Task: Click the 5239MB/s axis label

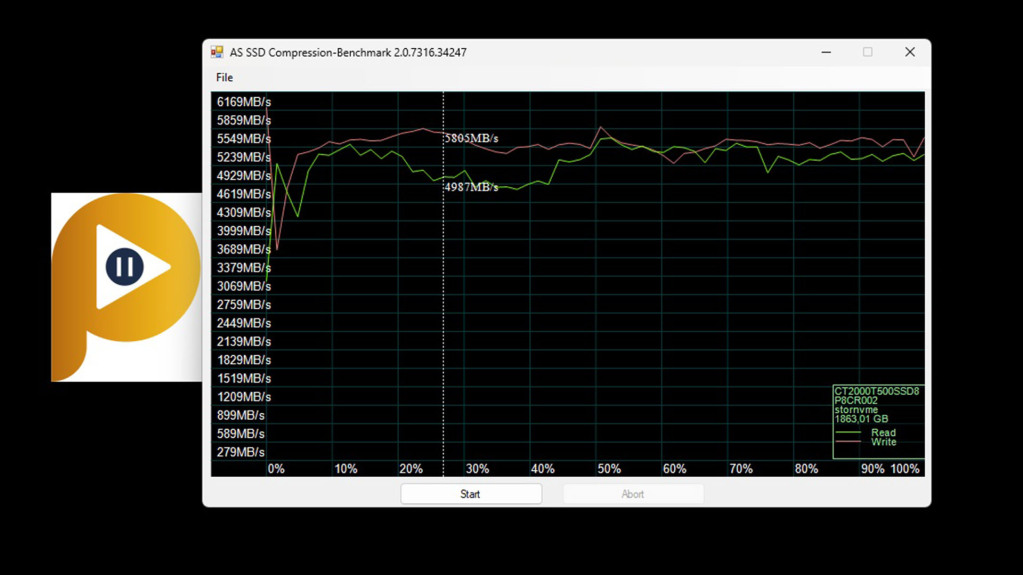Action: point(243,157)
